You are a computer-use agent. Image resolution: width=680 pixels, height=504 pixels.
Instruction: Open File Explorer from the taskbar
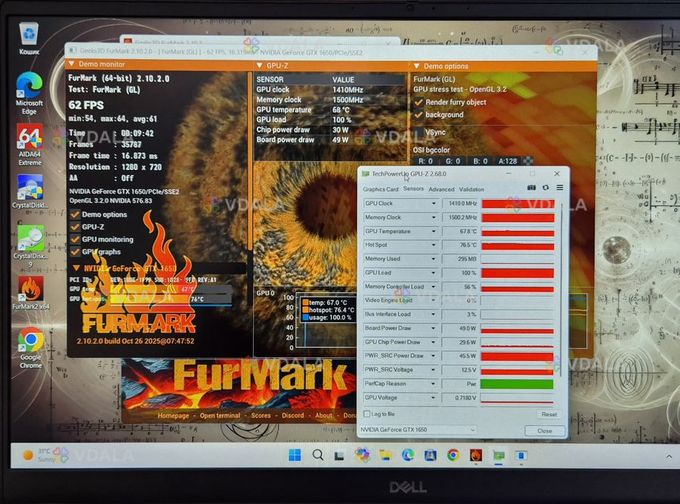pos(385,455)
